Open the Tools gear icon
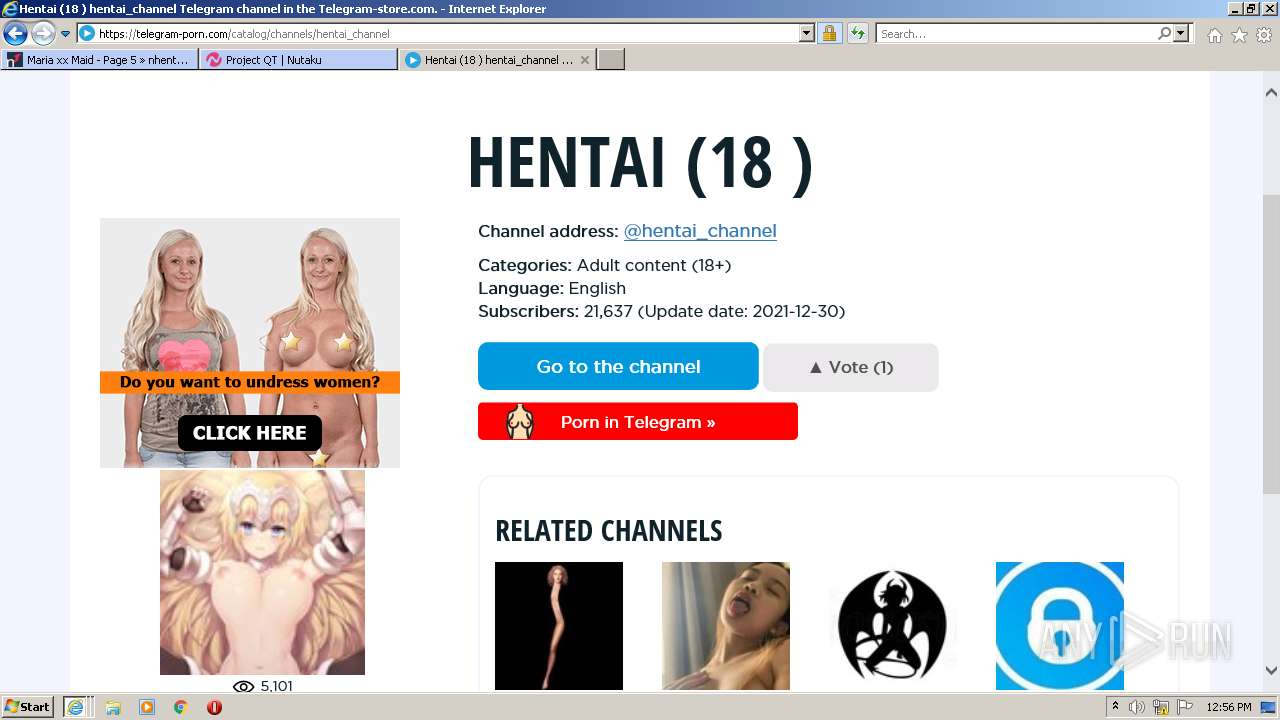 pos(1264,35)
